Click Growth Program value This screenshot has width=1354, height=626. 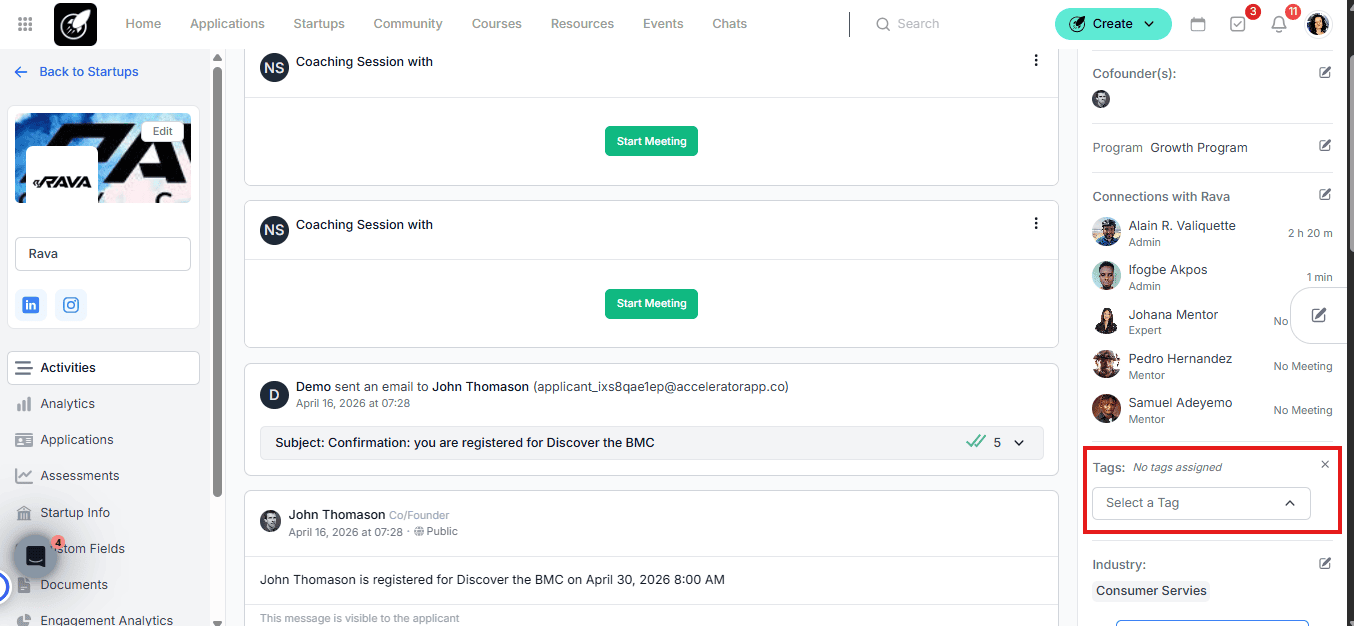point(1199,147)
